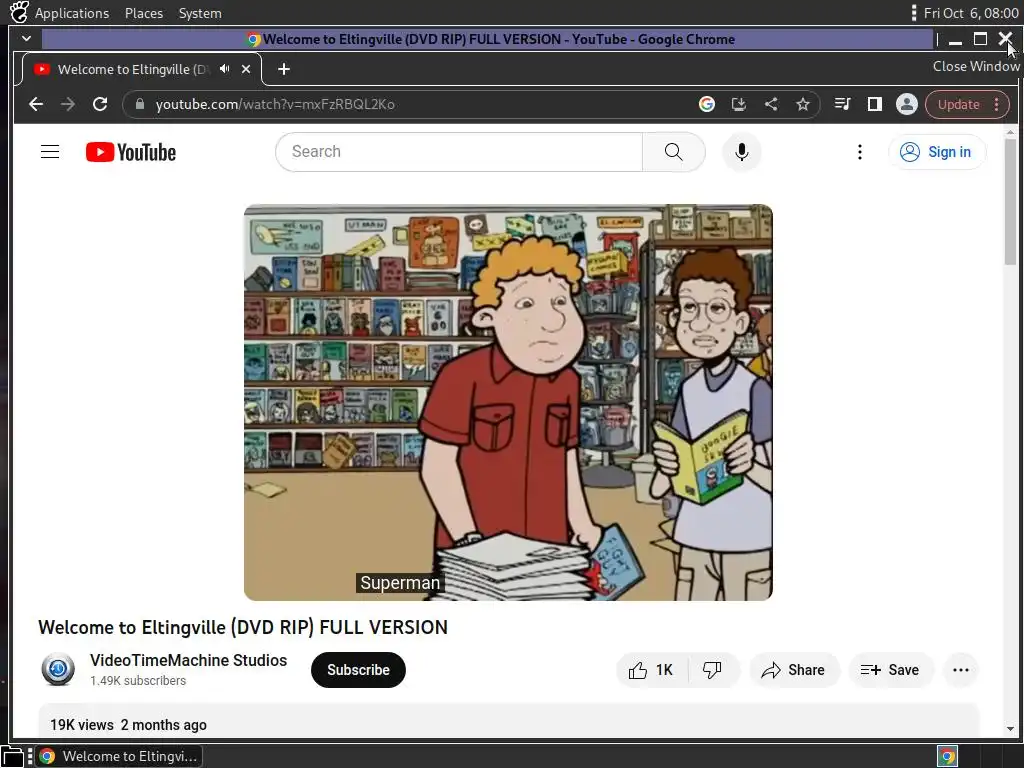Share this page from address bar
This screenshot has width=1024, height=768.
tap(771, 104)
